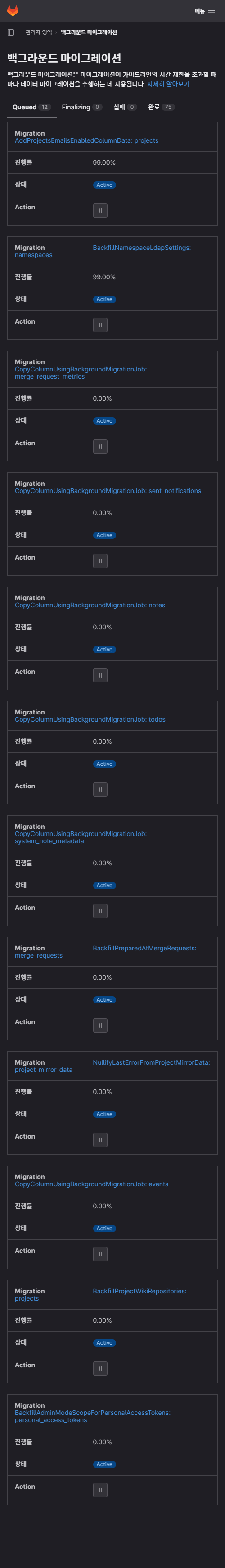Switch to the Finalizing tab
Screen dimensions: 225x1568
[82, 107]
